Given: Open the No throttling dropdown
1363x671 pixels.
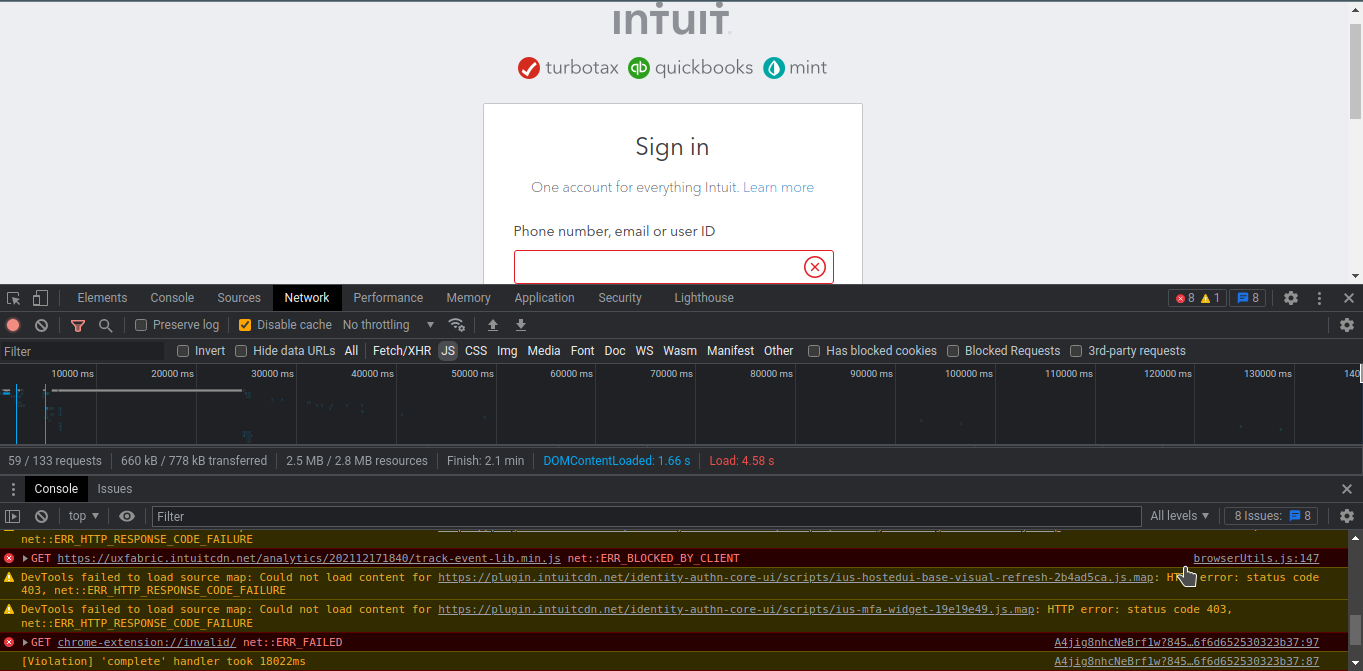Looking at the screenshot, I should (389, 325).
